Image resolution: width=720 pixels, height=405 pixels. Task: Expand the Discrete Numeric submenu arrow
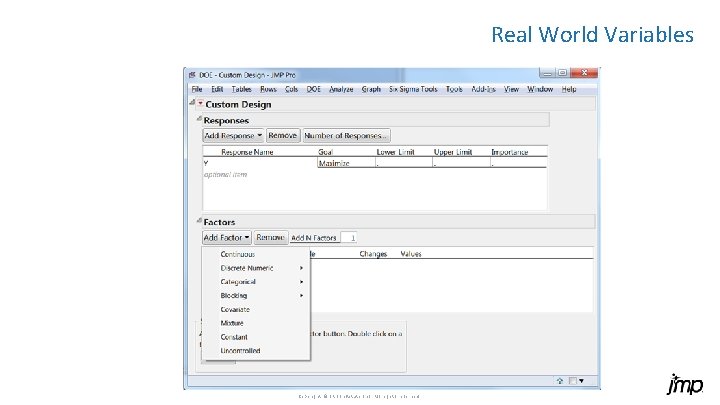(x=301, y=268)
